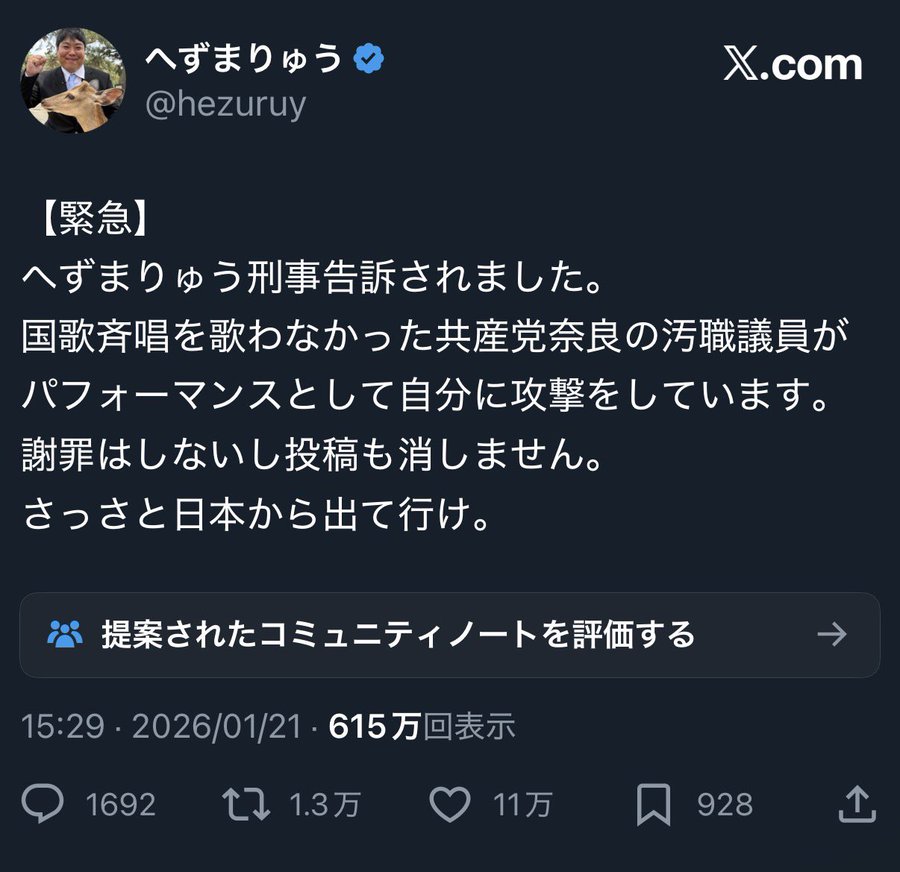Click 提案されたコミュニティノートを評価する
This screenshot has width=900, height=872.
[x=398, y=634]
